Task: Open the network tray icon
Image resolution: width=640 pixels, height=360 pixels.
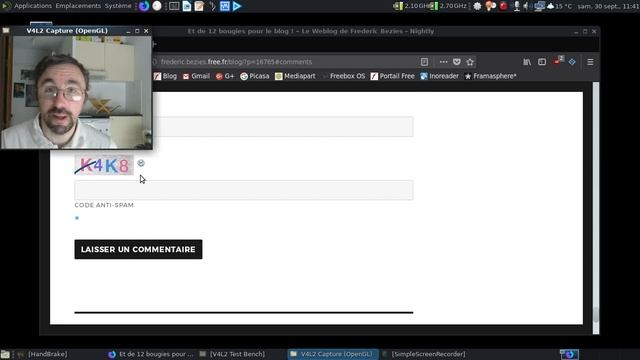Action: pyautogui.click(x=539, y=6)
